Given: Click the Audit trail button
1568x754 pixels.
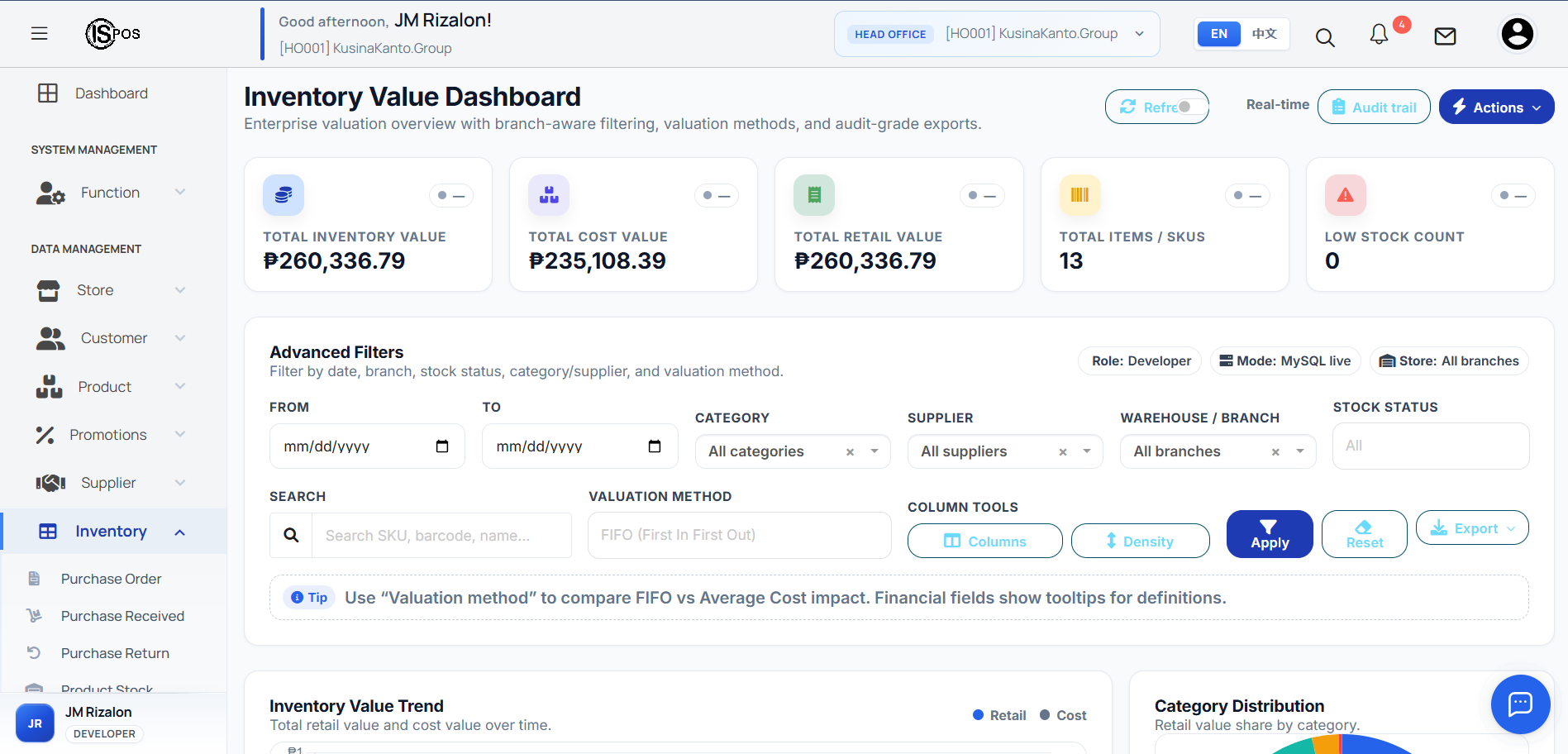Looking at the screenshot, I should tap(1374, 107).
